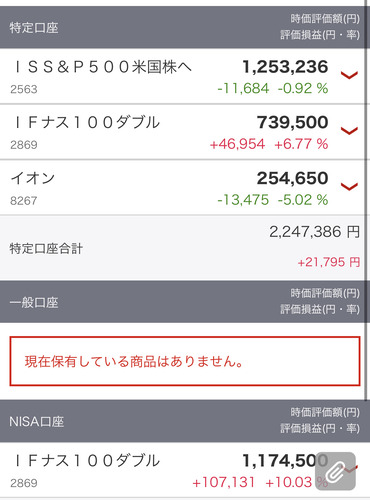
Task: Click the 一般口座 section header
Action: (183, 302)
